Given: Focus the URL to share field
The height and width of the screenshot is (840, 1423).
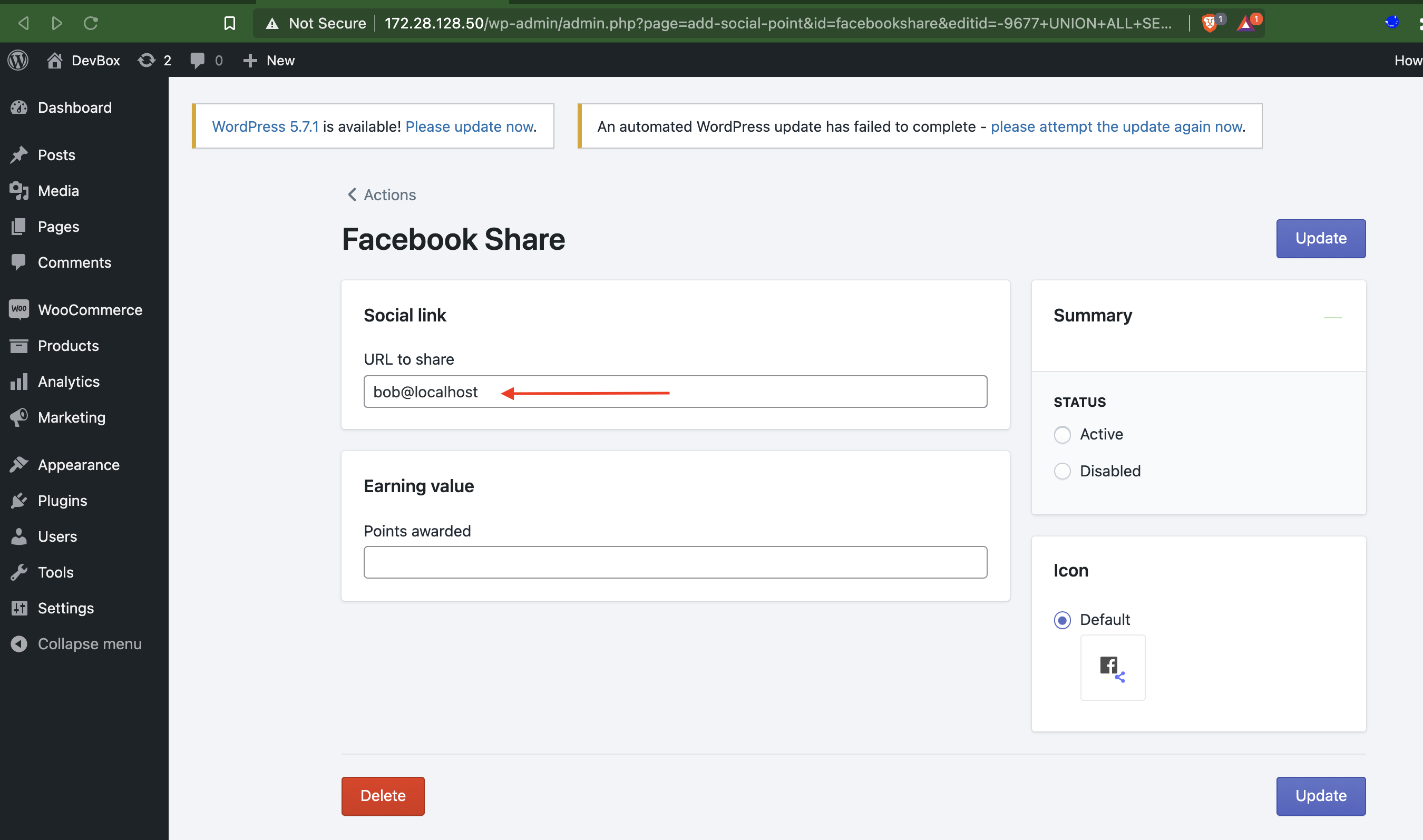Looking at the screenshot, I should click(675, 392).
